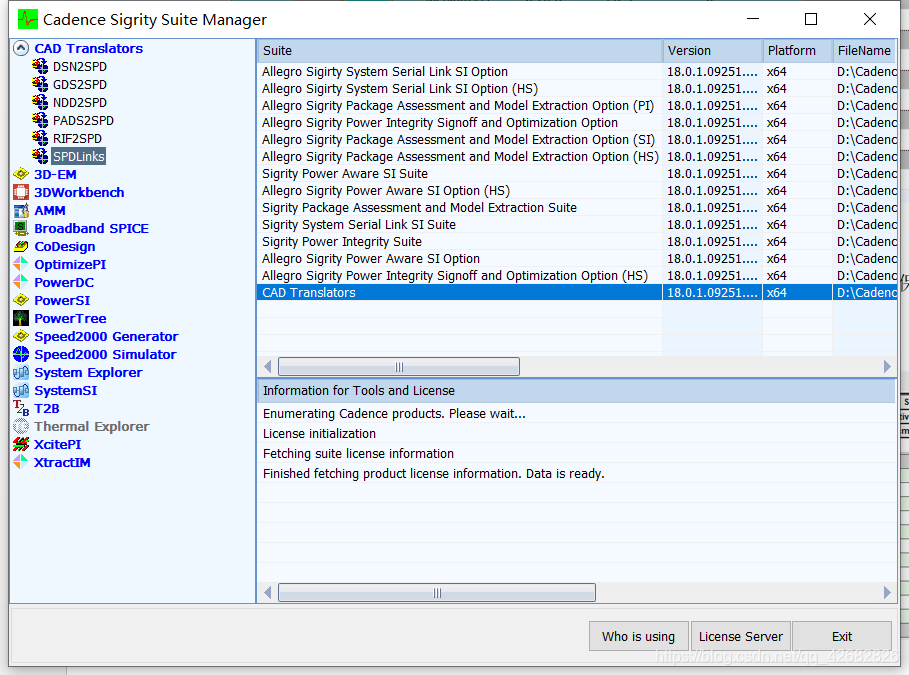The image size is (909, 675).
Task: Click the information panel scroll-right arrow
Action: pyautogui.click(x=887, y=593)
